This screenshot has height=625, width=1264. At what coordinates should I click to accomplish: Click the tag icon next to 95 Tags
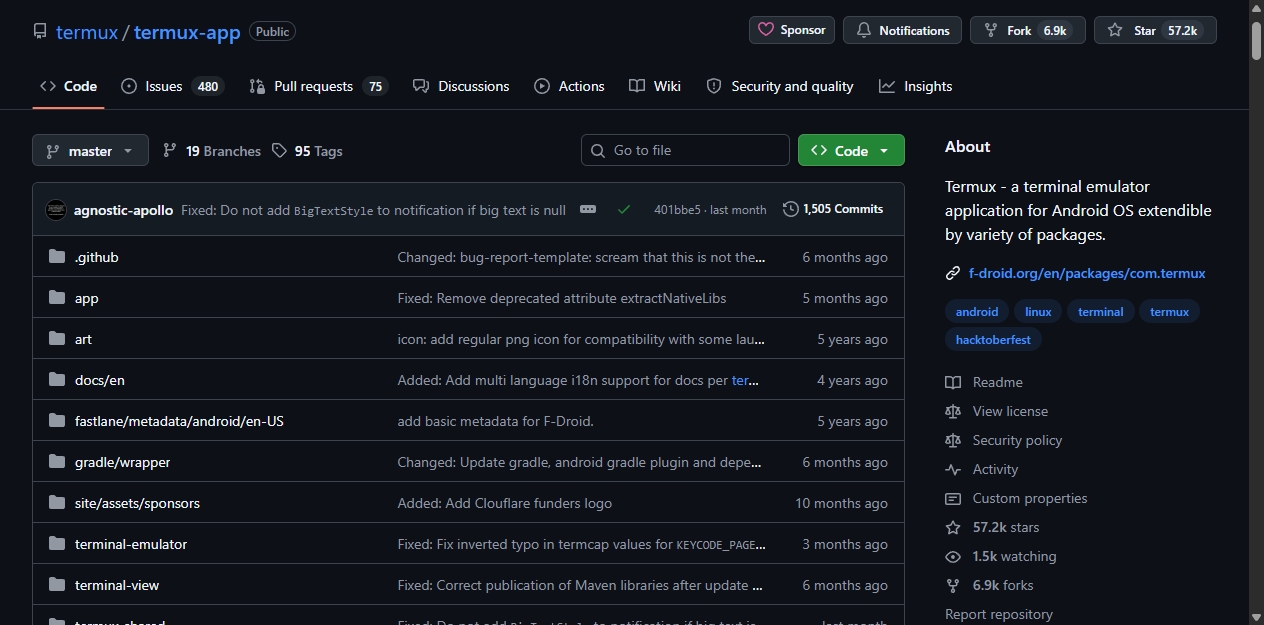click(279, 151)
